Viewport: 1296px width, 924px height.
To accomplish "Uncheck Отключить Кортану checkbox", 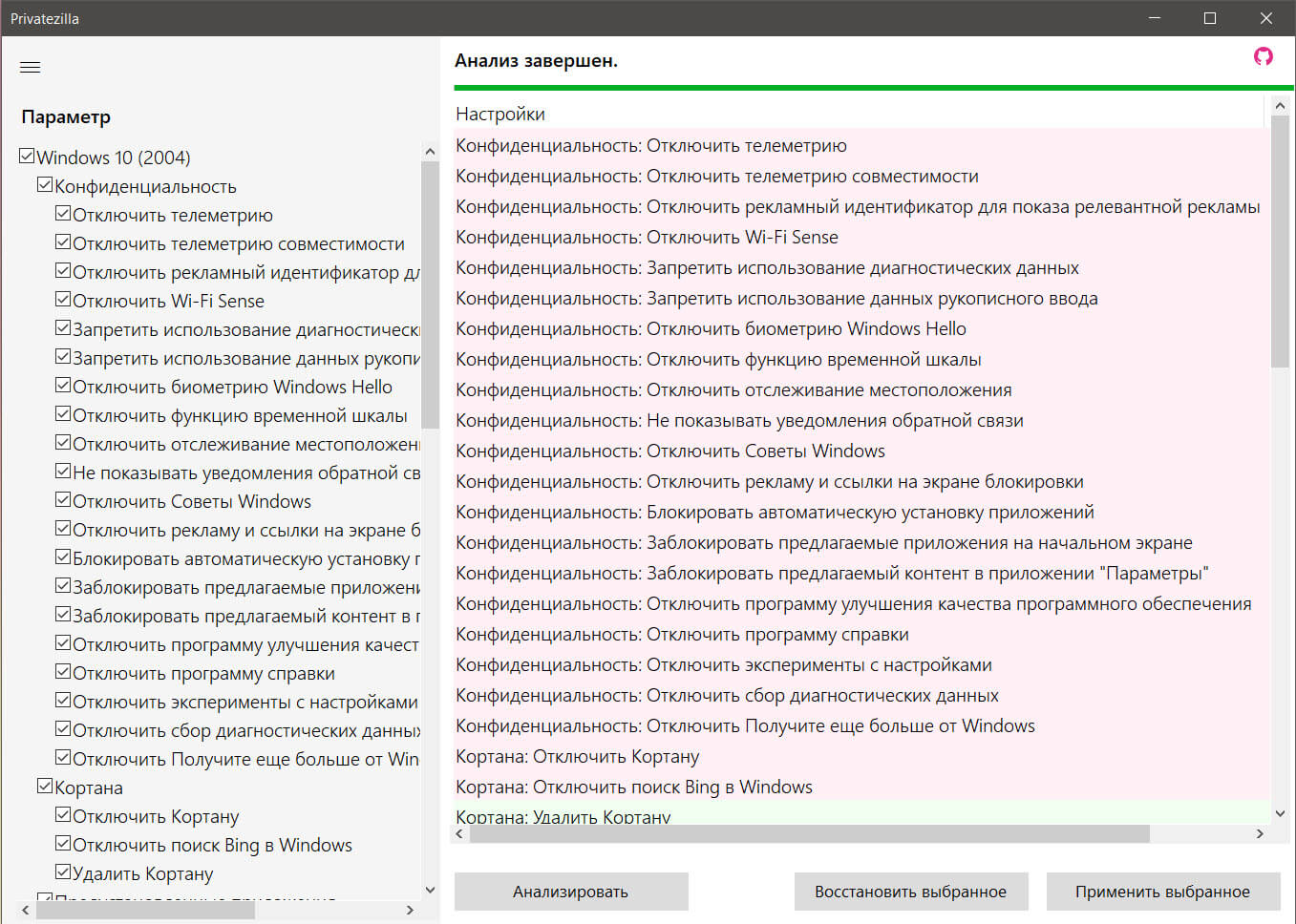I will click(63, 815).
